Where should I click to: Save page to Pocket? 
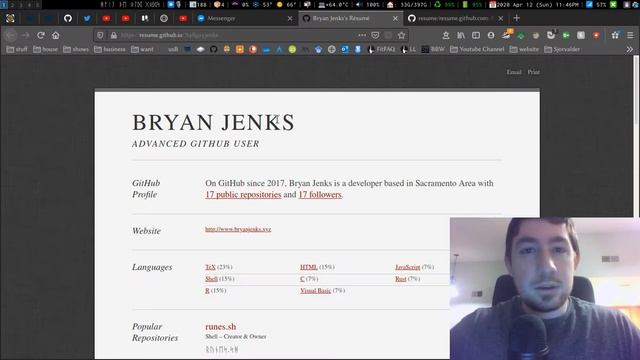tap(375, 36)
